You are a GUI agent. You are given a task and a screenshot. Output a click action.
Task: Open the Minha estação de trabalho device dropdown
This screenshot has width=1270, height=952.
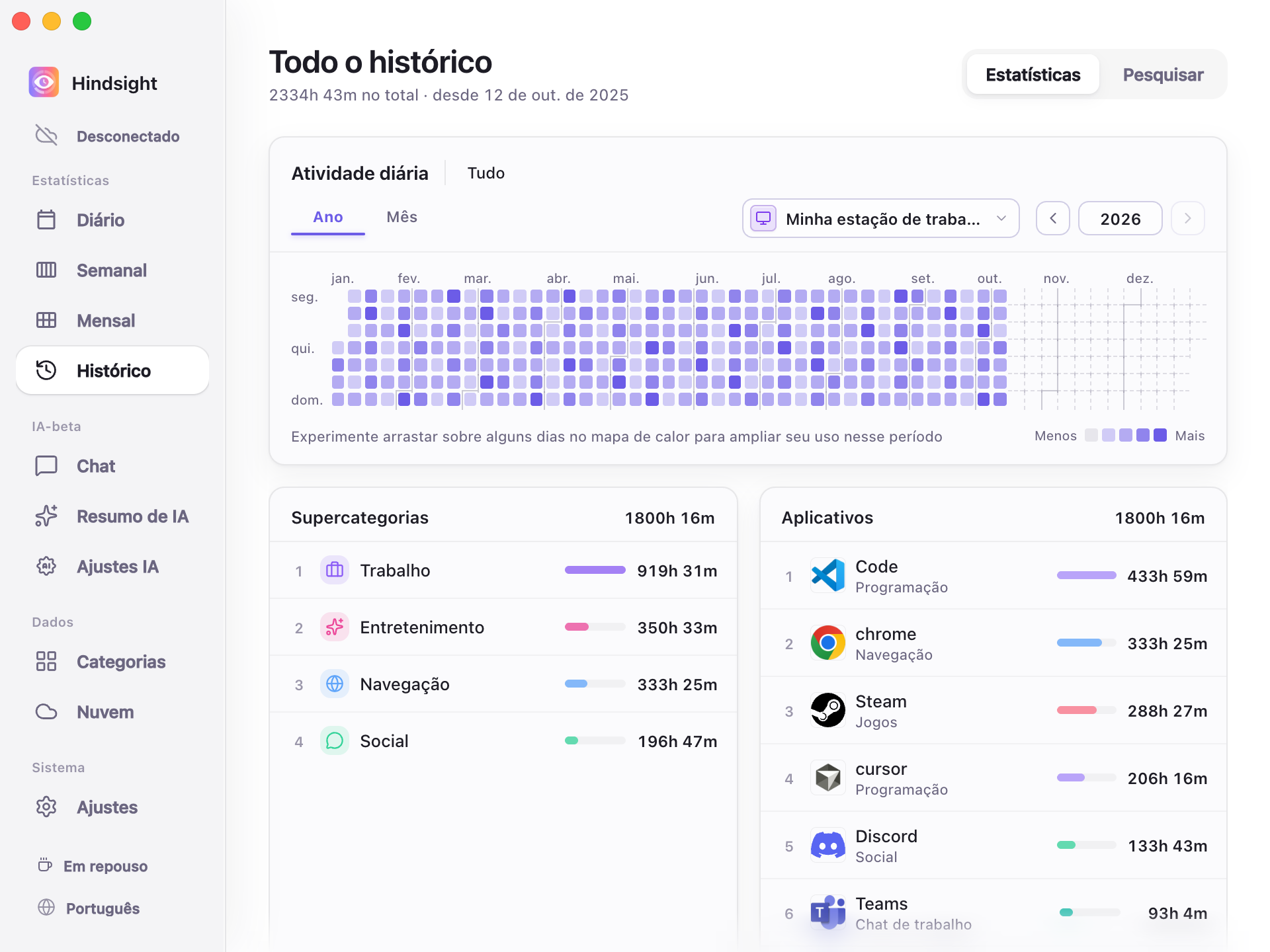pyautogui.click(x=880, y=218)
